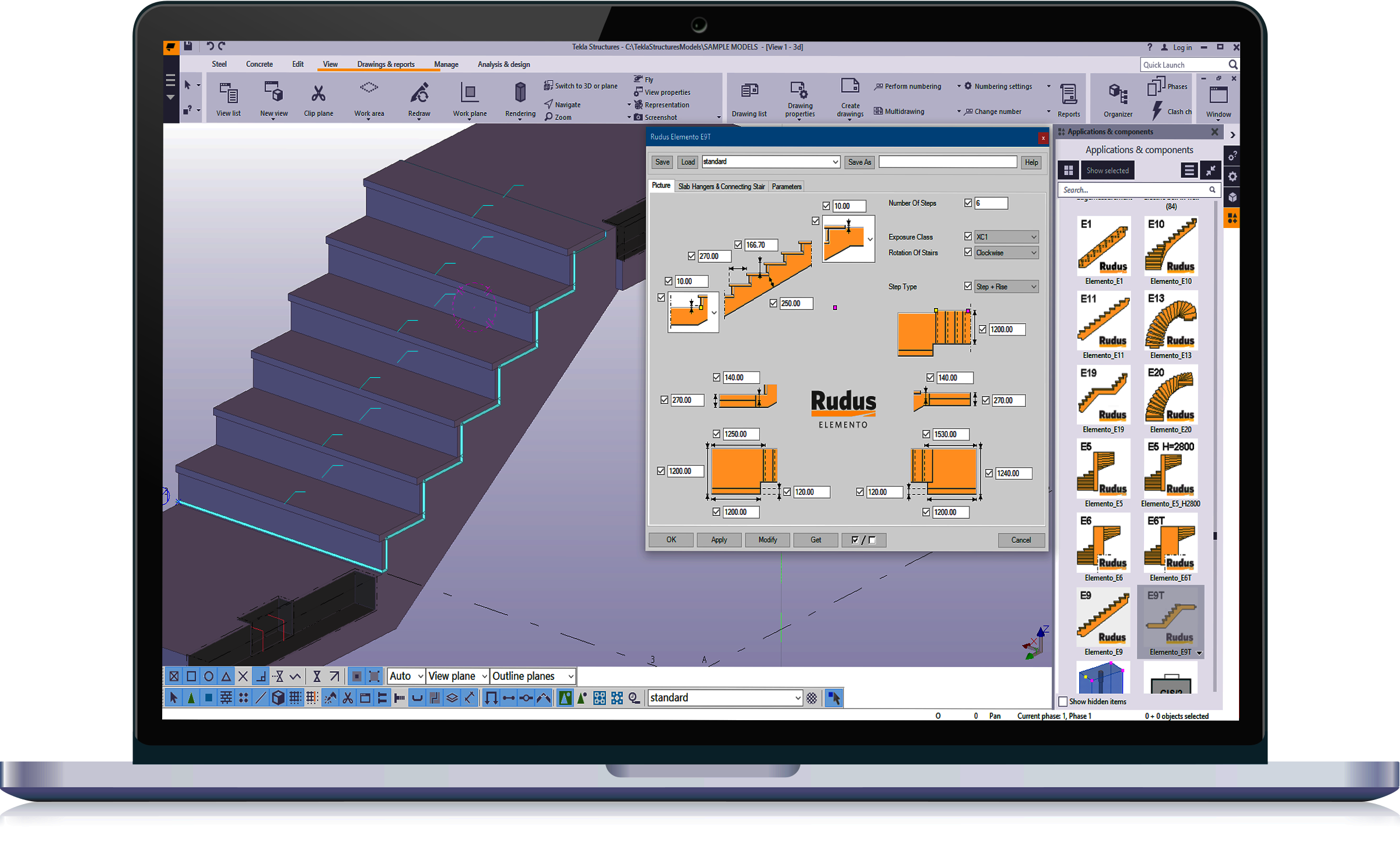
Task: Switch components panel to list view
Action: click(1189, 170)
